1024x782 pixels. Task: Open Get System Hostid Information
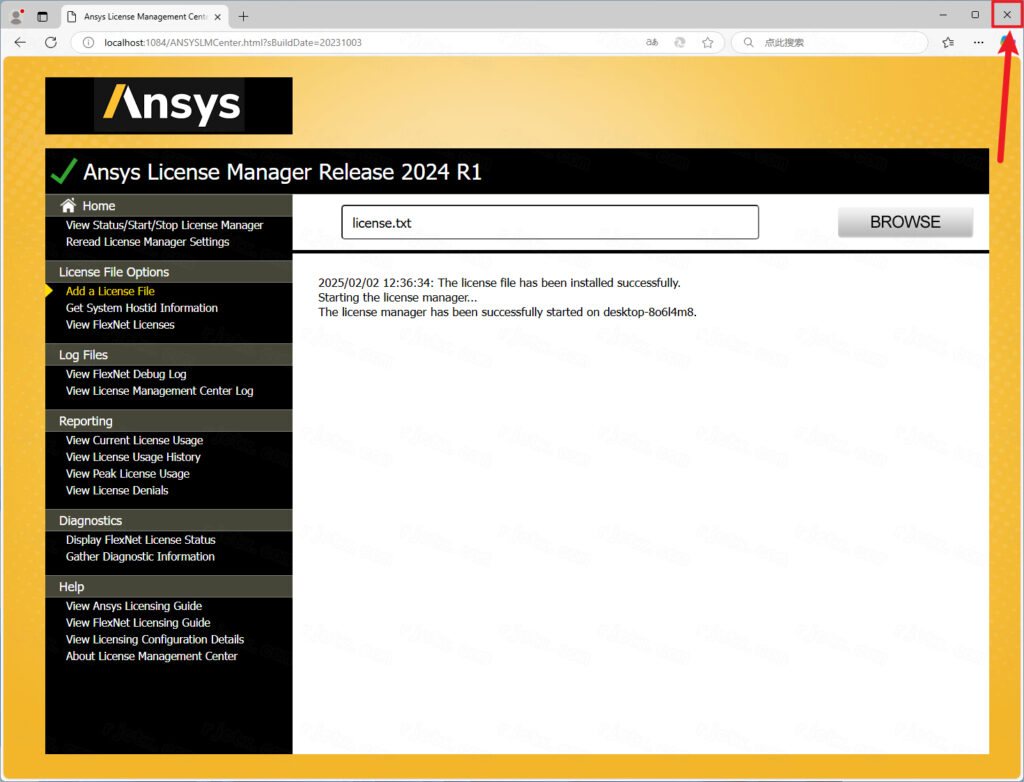[141, 308]
